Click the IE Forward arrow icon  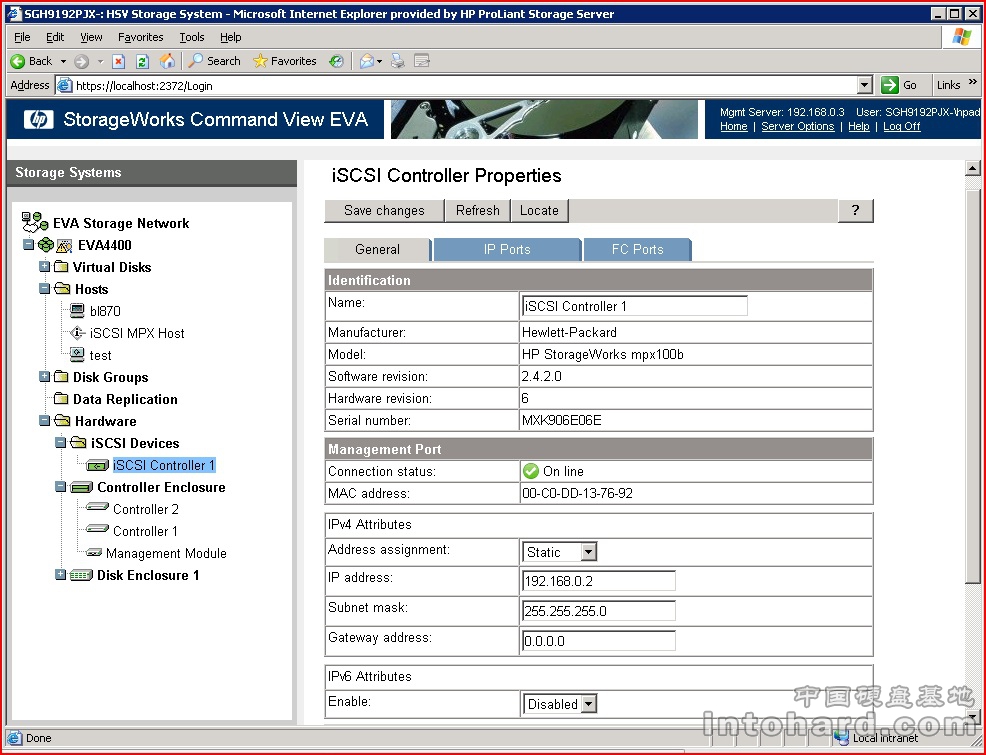click(81, 61)
